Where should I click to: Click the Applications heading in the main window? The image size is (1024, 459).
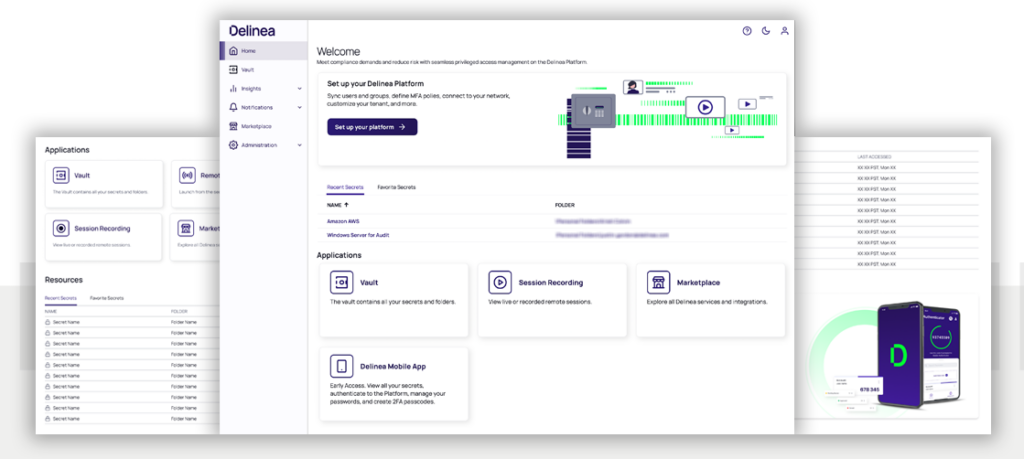tap(339, 255)
